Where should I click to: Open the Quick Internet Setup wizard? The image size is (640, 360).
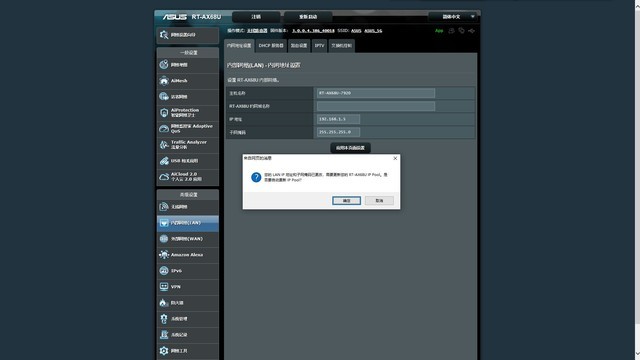187,35
